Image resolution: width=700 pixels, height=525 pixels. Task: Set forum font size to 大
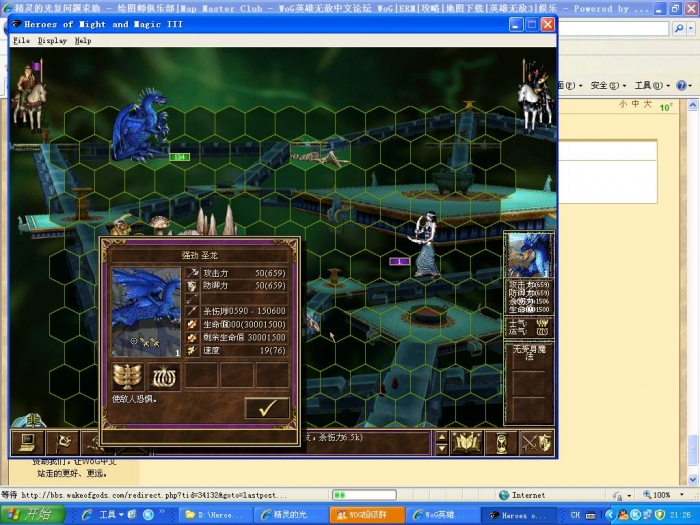click(647, 104)
